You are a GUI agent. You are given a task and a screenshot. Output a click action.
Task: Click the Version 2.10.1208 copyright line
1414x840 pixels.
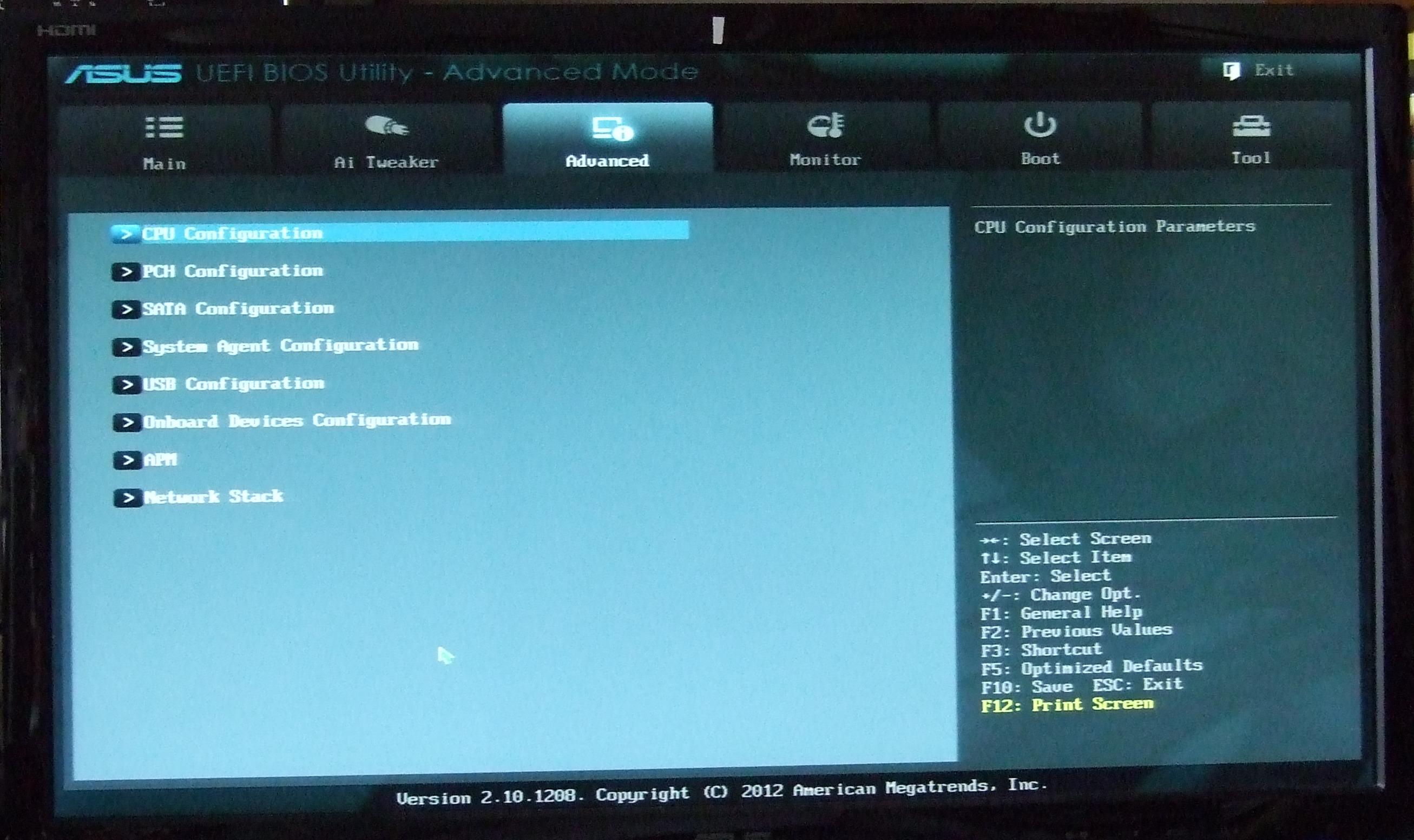coord(721,792)
